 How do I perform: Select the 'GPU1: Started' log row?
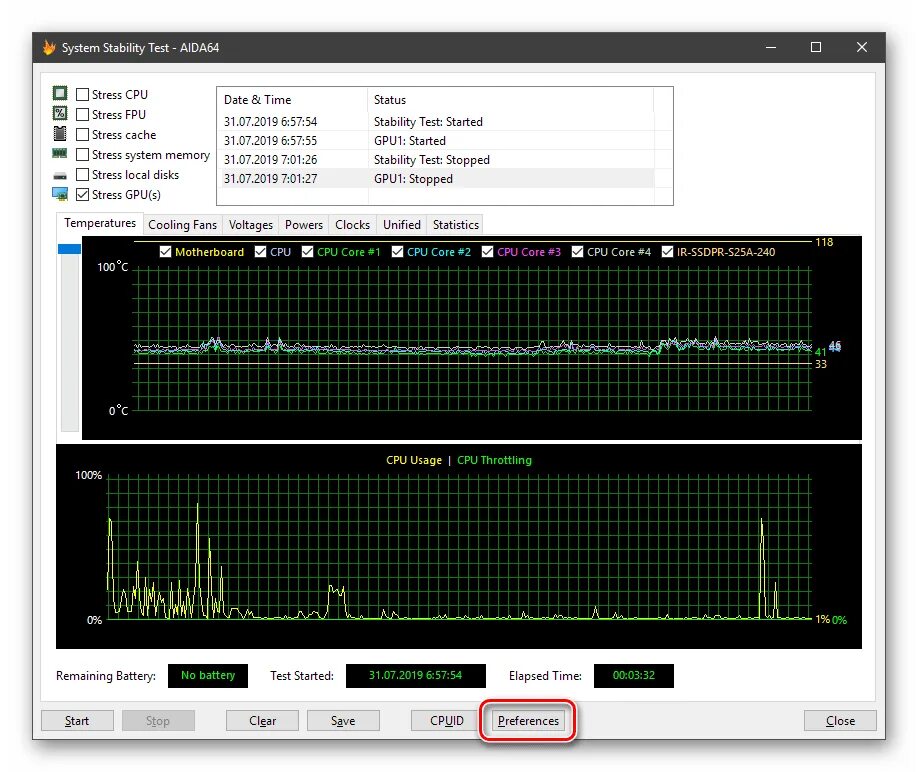(x=436, y=140)
